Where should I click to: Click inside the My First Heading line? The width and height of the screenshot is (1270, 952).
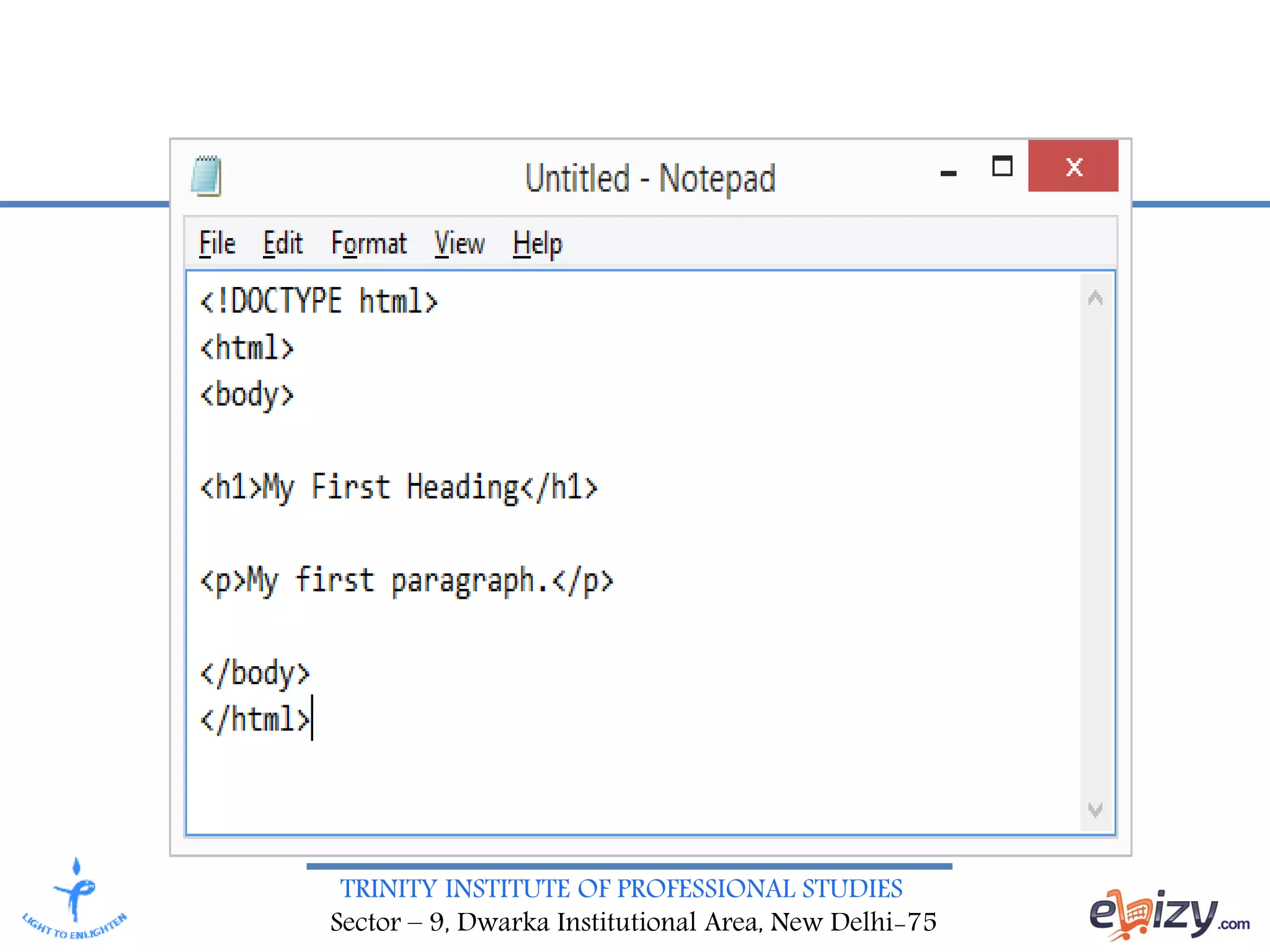coord(398,488)
